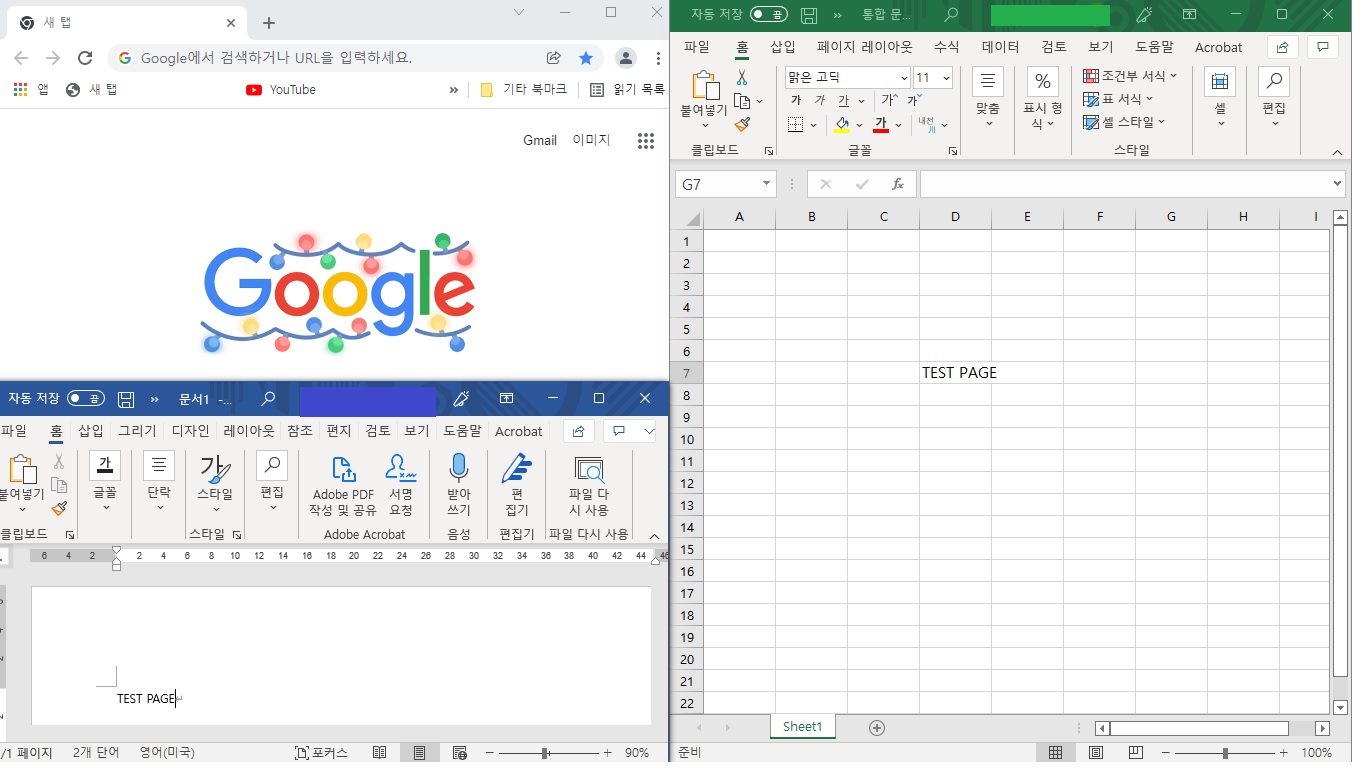
Task: Switch Word to Read Mode view
Action: point(379,753)
